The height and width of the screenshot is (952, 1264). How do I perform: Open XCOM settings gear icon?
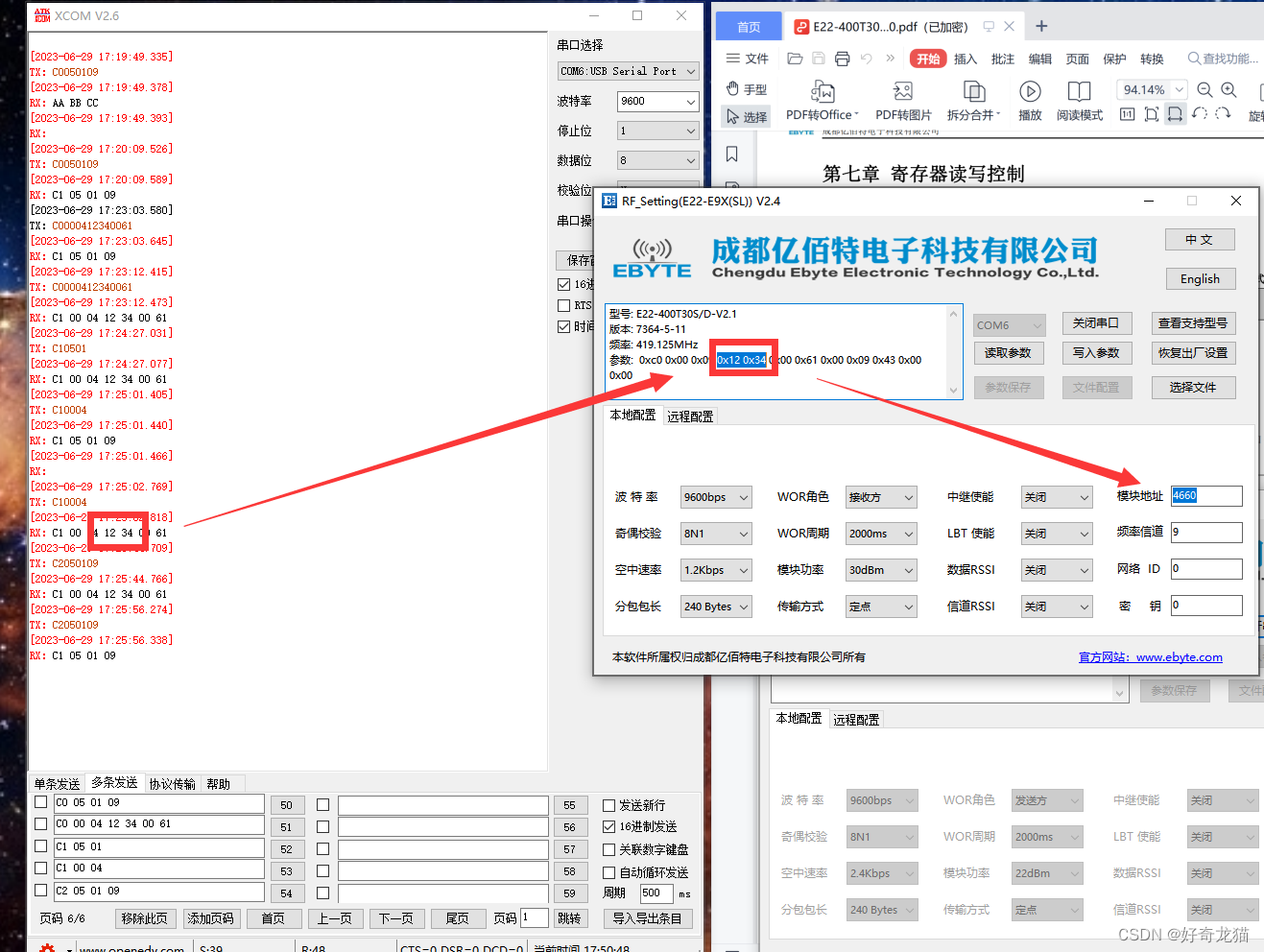(x=47, y=948)
